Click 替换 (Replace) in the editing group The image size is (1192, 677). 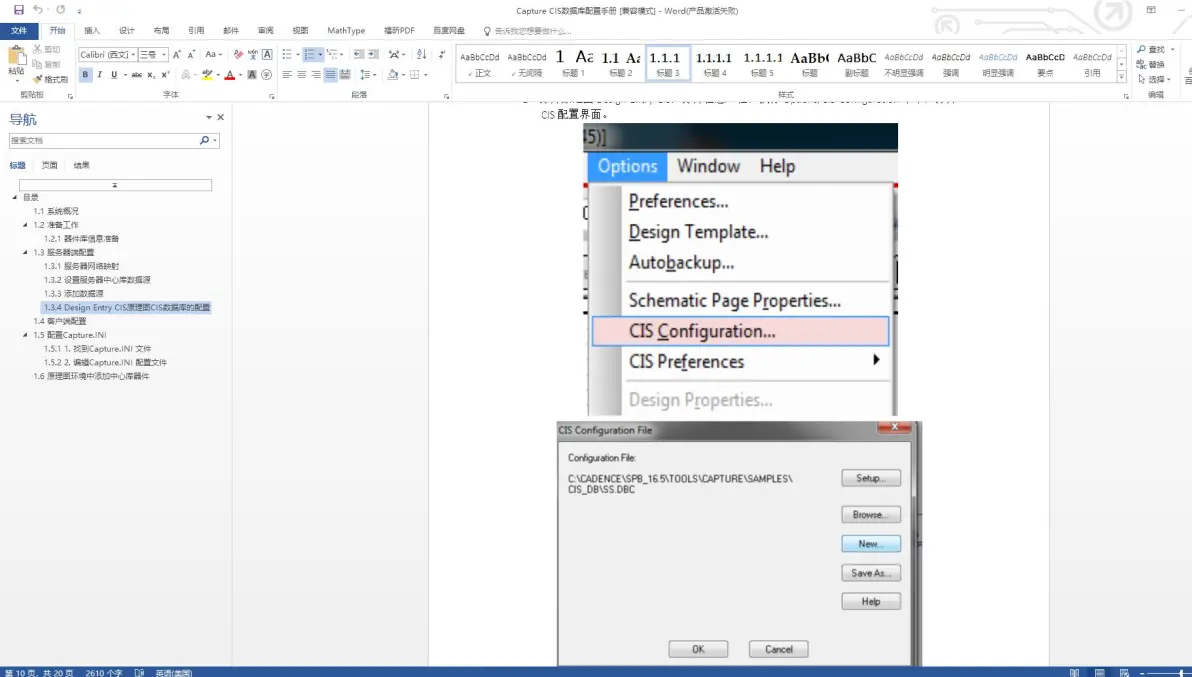tap(1150, 65)
